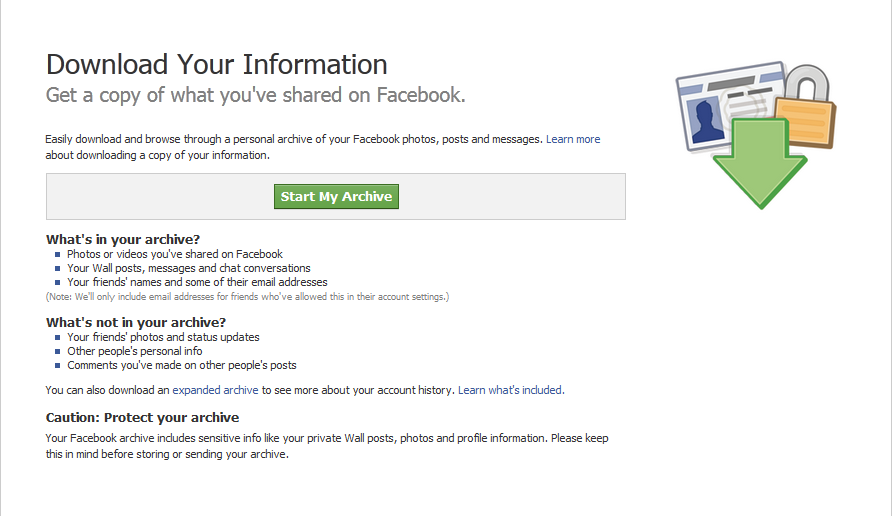This screenshot has width=892, height=516.
Task: Click 'Other people's personal info' item
Action: click(x=135, y=351)
